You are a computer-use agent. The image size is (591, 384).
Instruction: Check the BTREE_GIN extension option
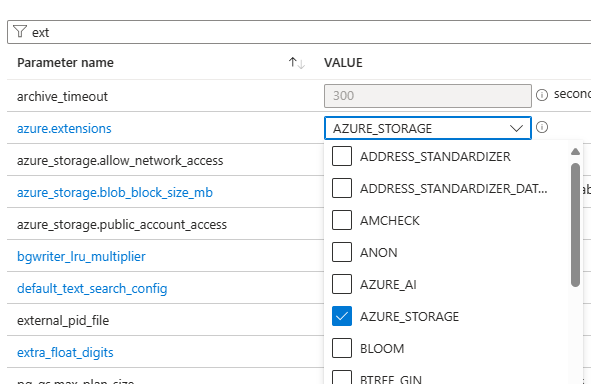coord(342,377)
